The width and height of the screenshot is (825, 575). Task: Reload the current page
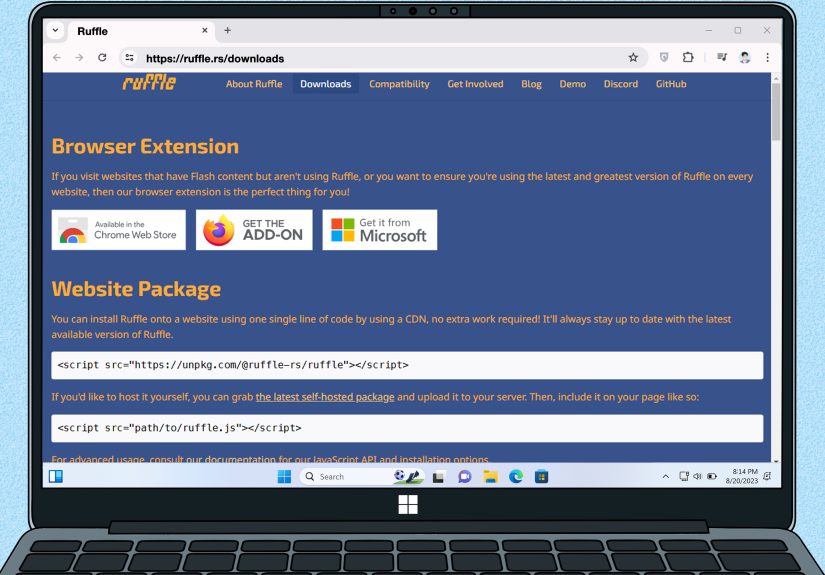pyautogui.click(x=102, y=58)
